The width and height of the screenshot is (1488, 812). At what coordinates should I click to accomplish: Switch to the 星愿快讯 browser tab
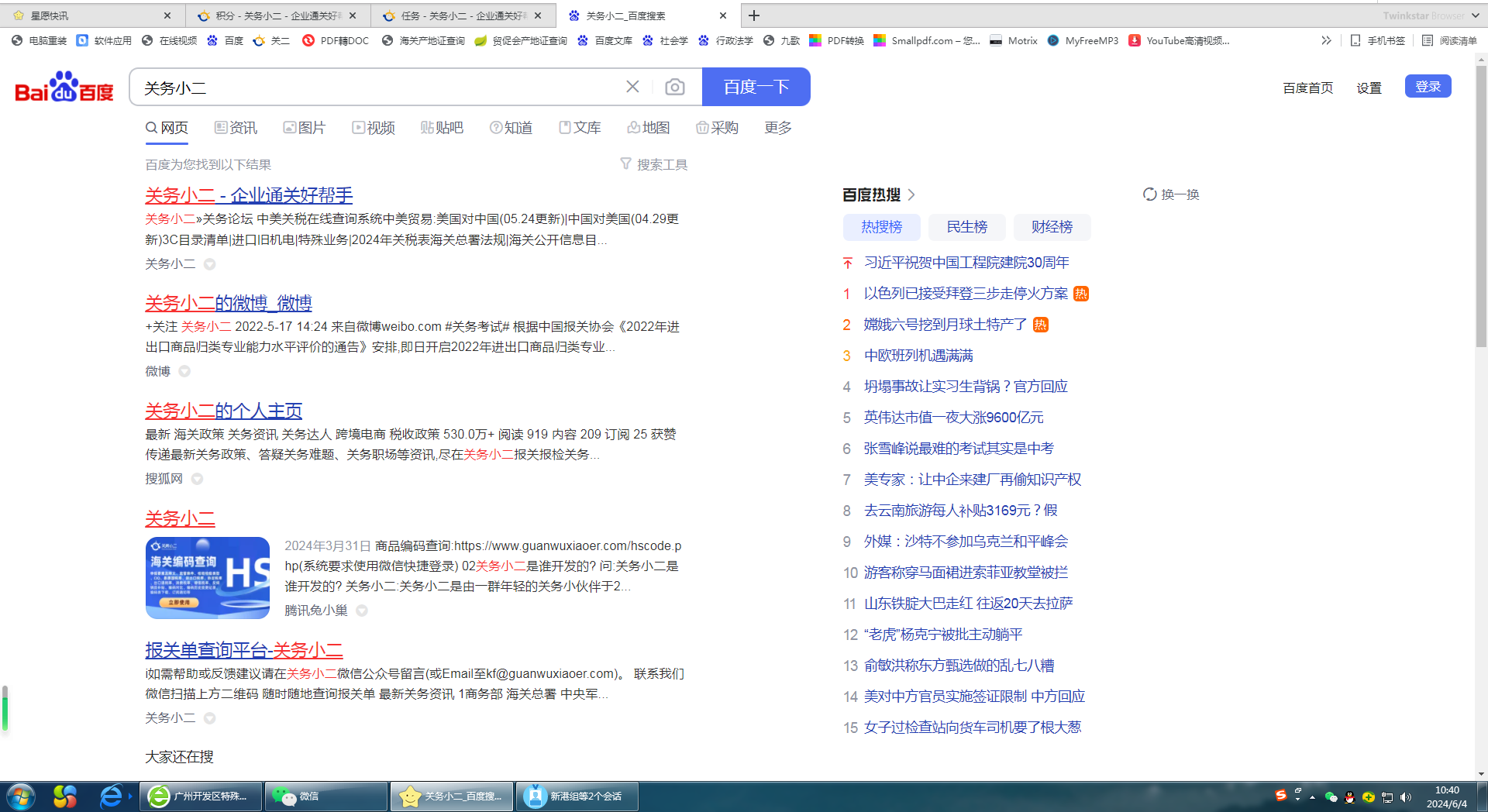tap(93, 15)
